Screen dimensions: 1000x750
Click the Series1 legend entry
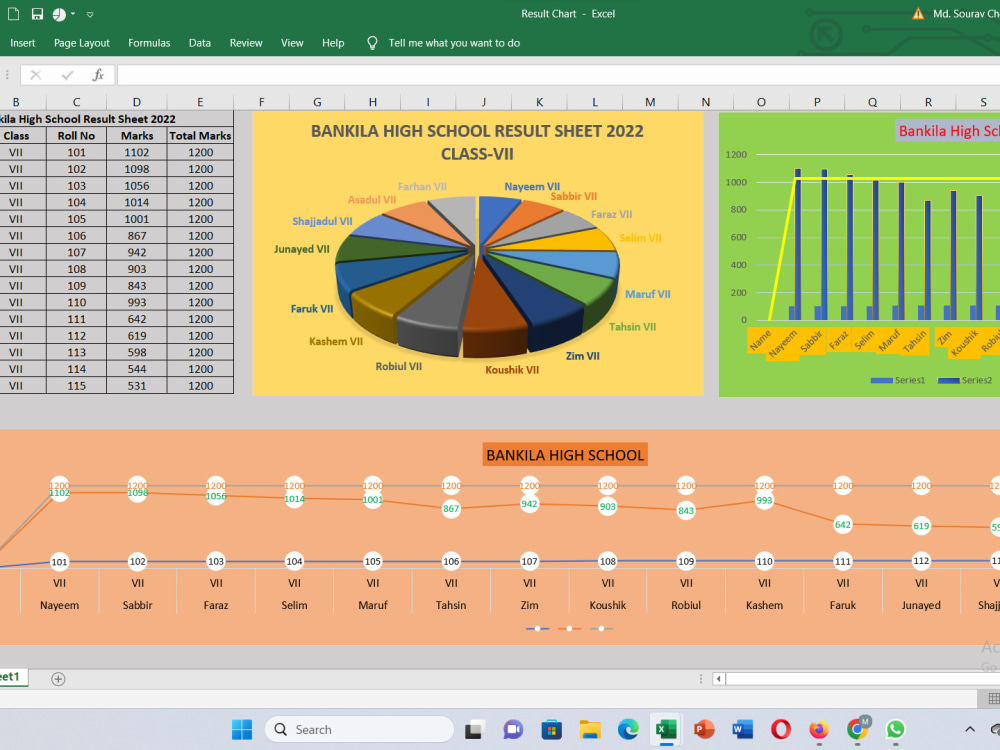tap(897, 380)
